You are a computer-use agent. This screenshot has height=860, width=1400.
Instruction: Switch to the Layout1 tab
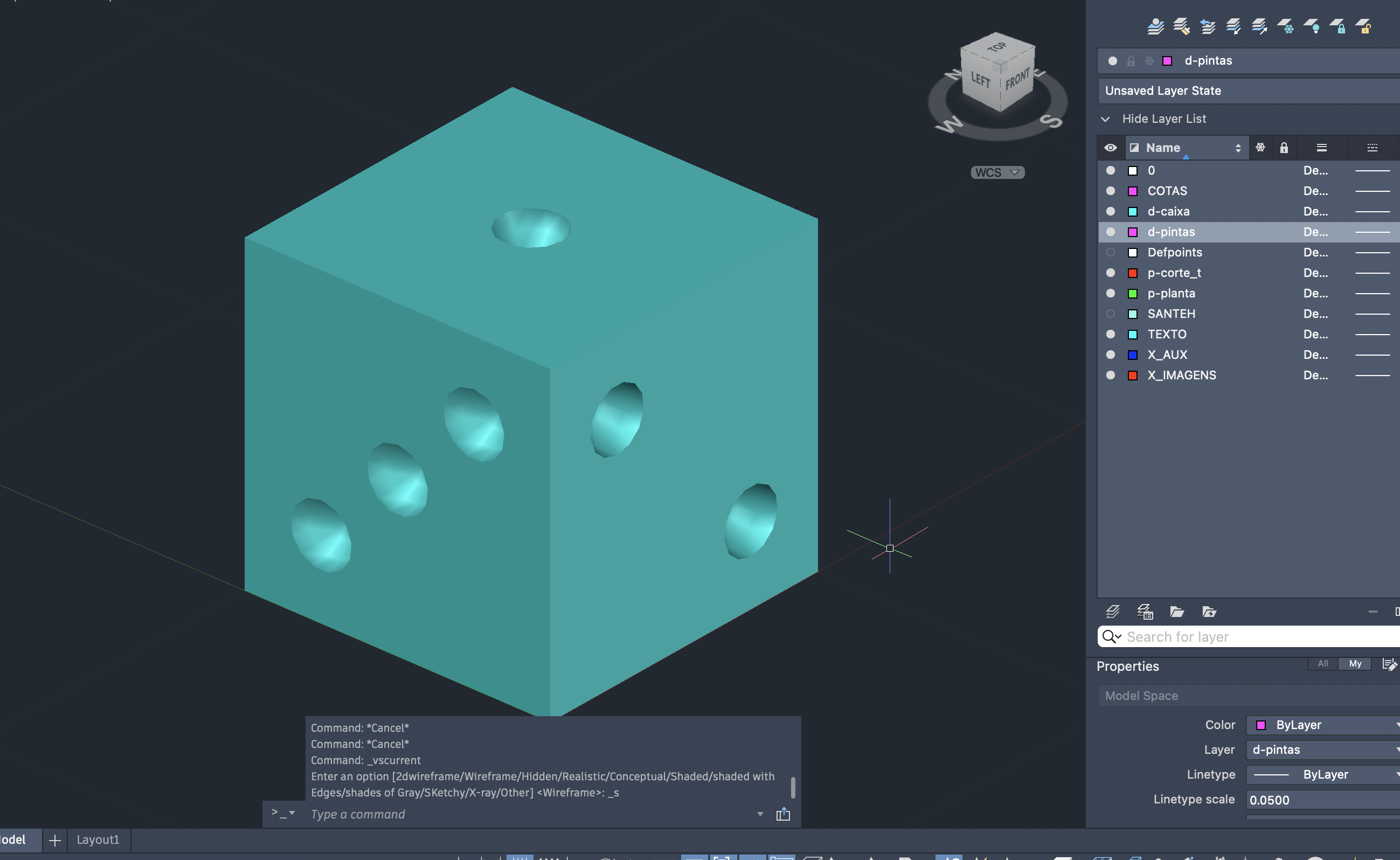pyautogui.click(x=98, y=840)
